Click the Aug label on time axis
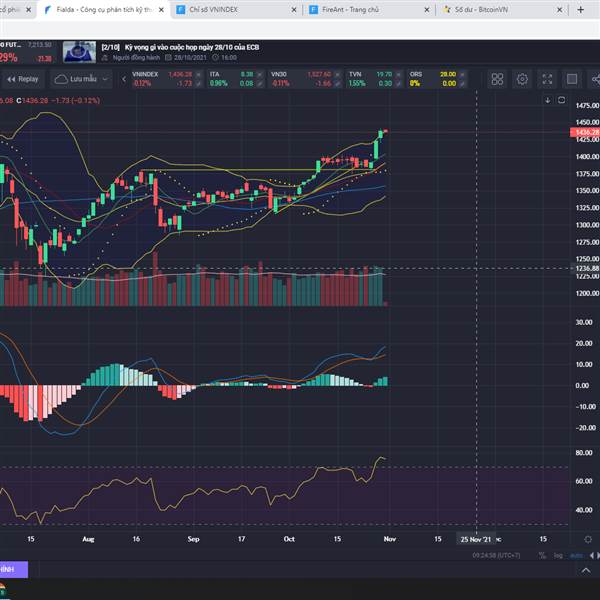Image resolution: width=600 pixels, height=600 pixels. pyautogui.click(x=88, y=539)
